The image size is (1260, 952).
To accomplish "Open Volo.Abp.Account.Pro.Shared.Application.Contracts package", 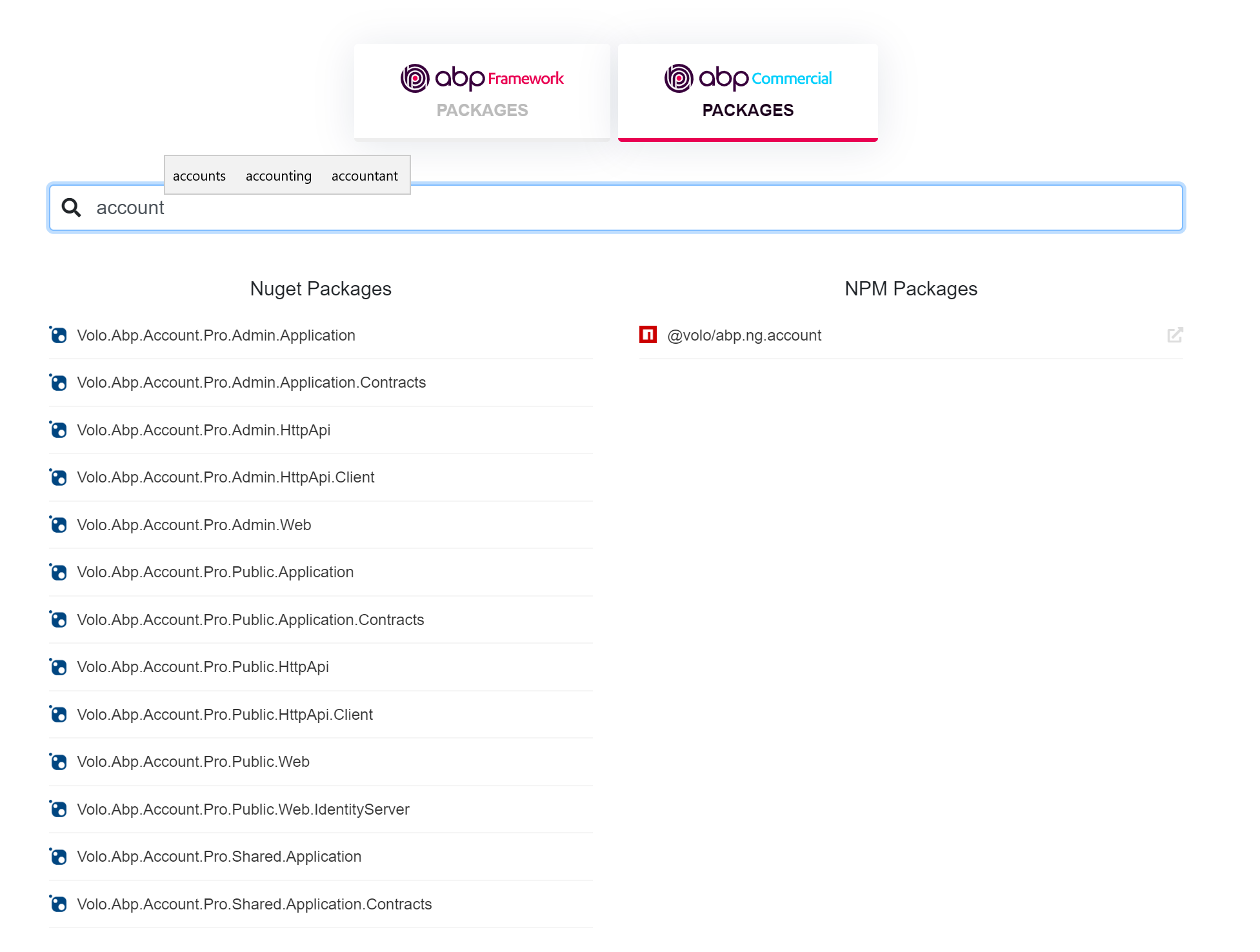I will pyautogui.click(x=254, y=904).
